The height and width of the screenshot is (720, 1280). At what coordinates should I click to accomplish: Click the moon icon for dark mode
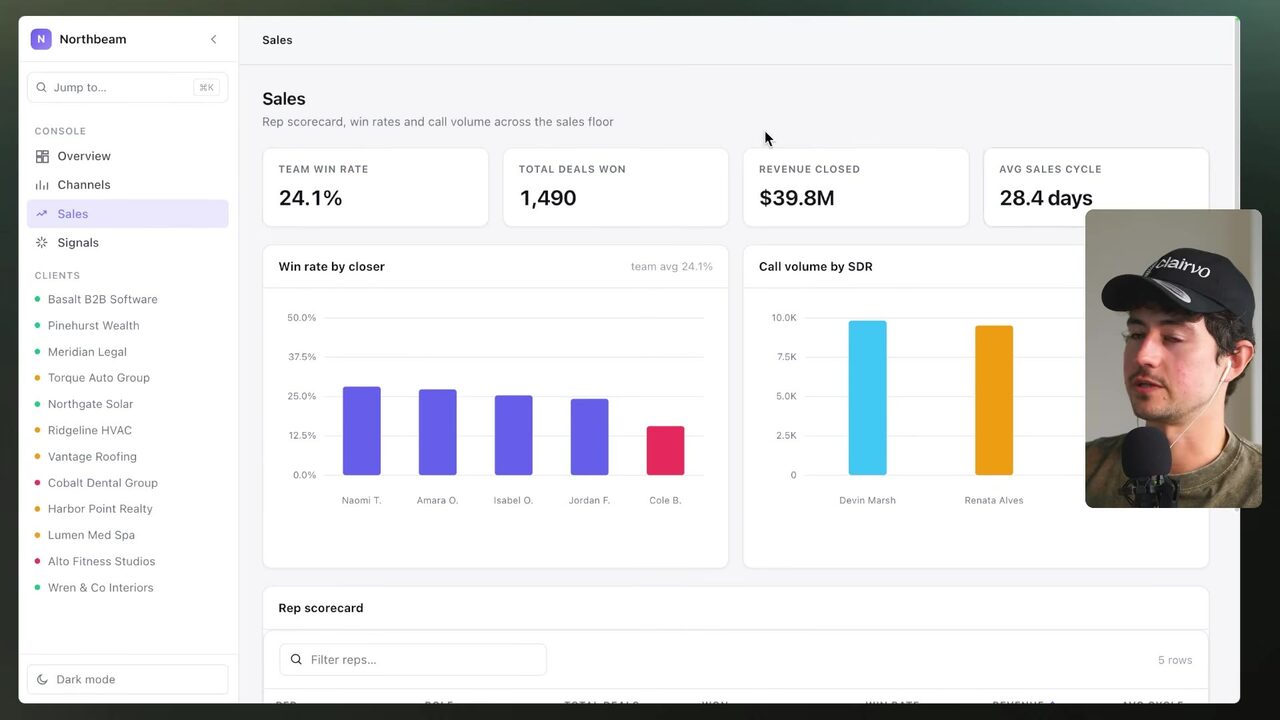point(42,679)
